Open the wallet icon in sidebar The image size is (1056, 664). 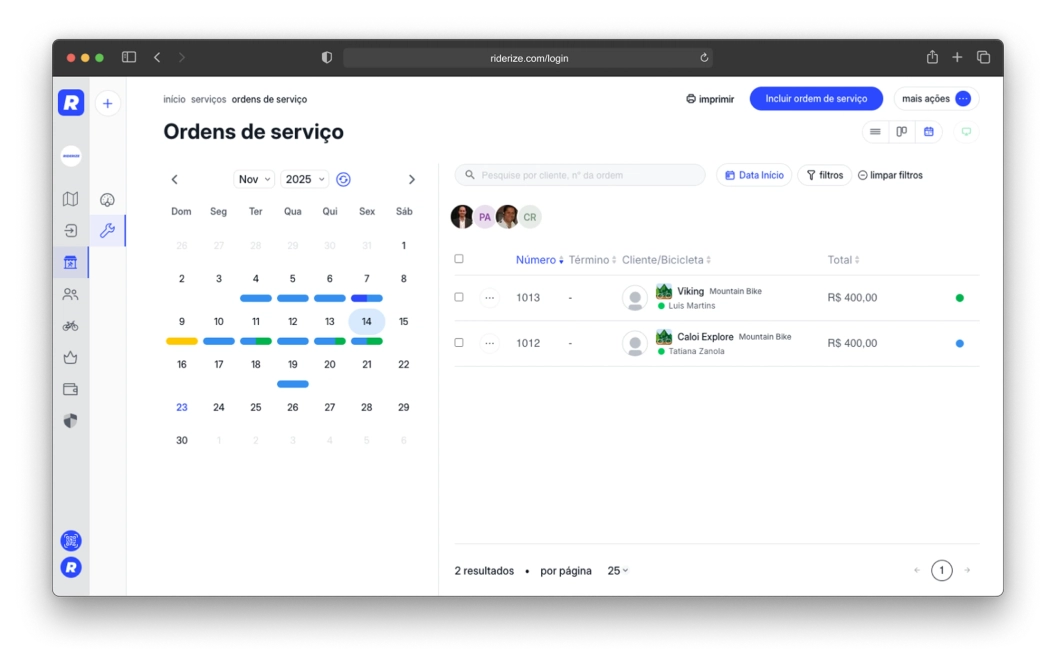coord(70,389)
